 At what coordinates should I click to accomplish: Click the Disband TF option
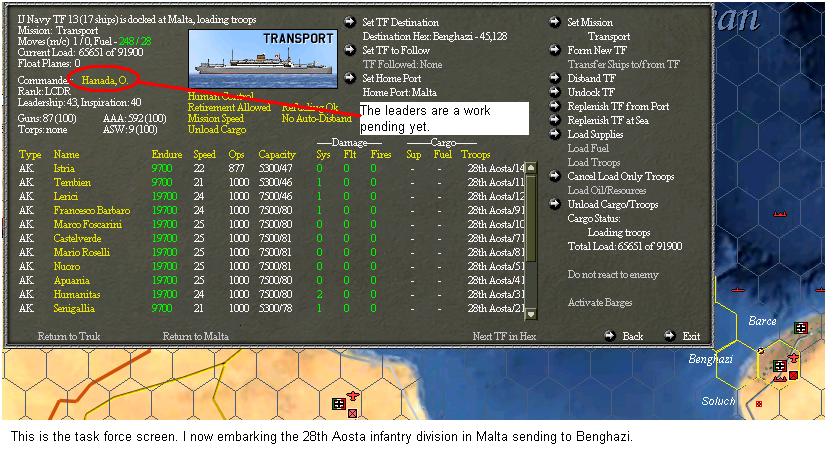pyautogui.click(x=591, y=78)
